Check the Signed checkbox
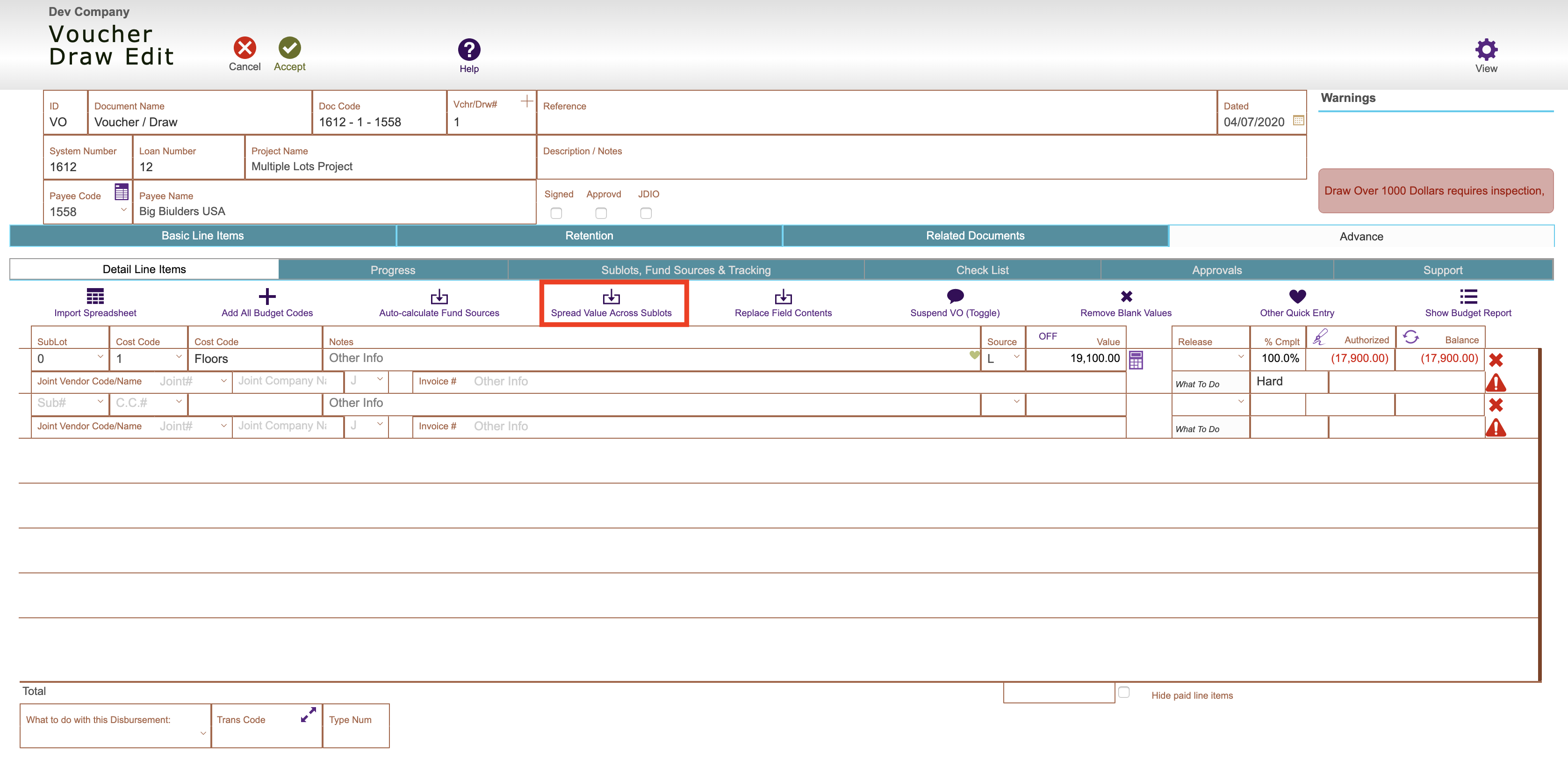 (556, 213)
